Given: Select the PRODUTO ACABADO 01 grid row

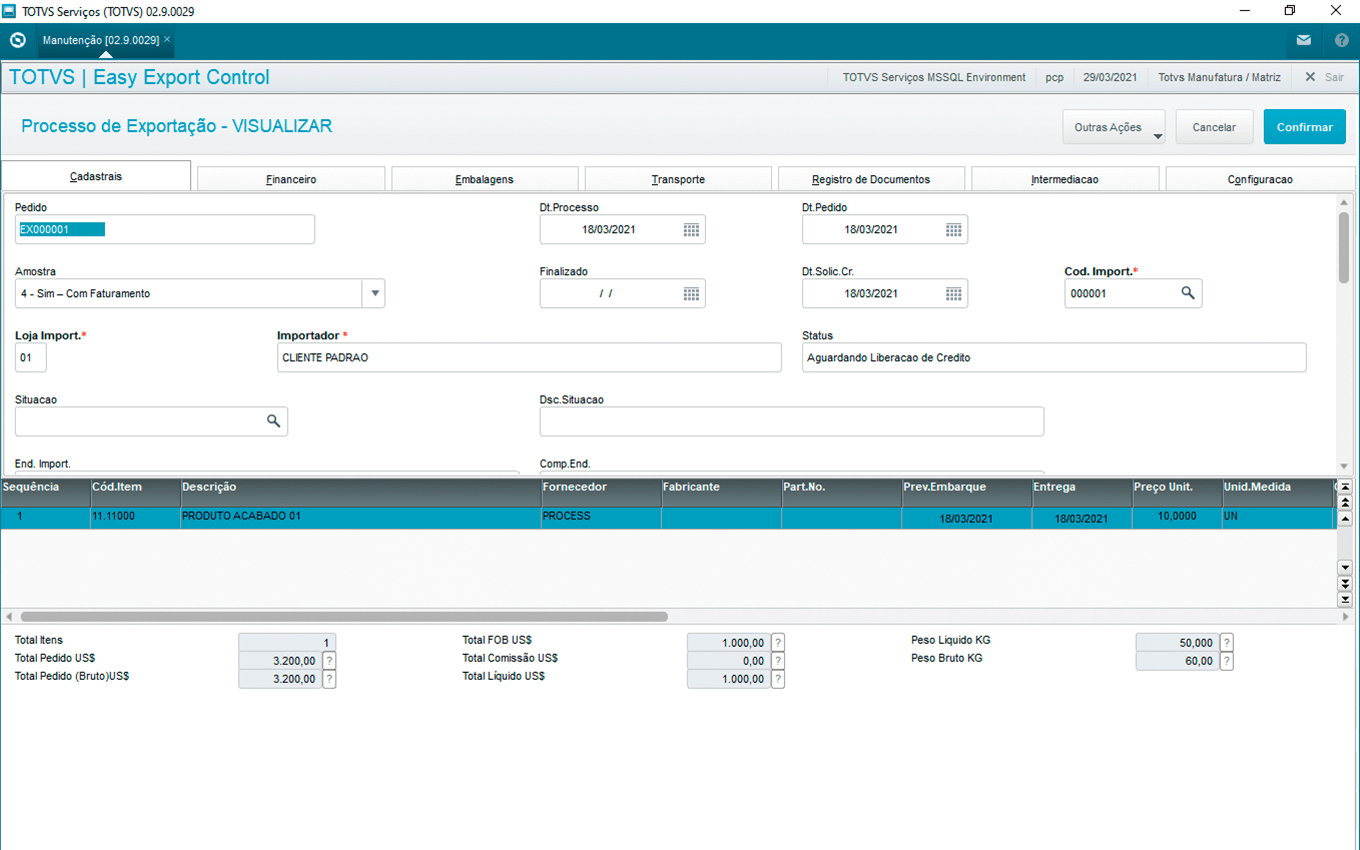Looking at the screenshot, I should 360,517.
